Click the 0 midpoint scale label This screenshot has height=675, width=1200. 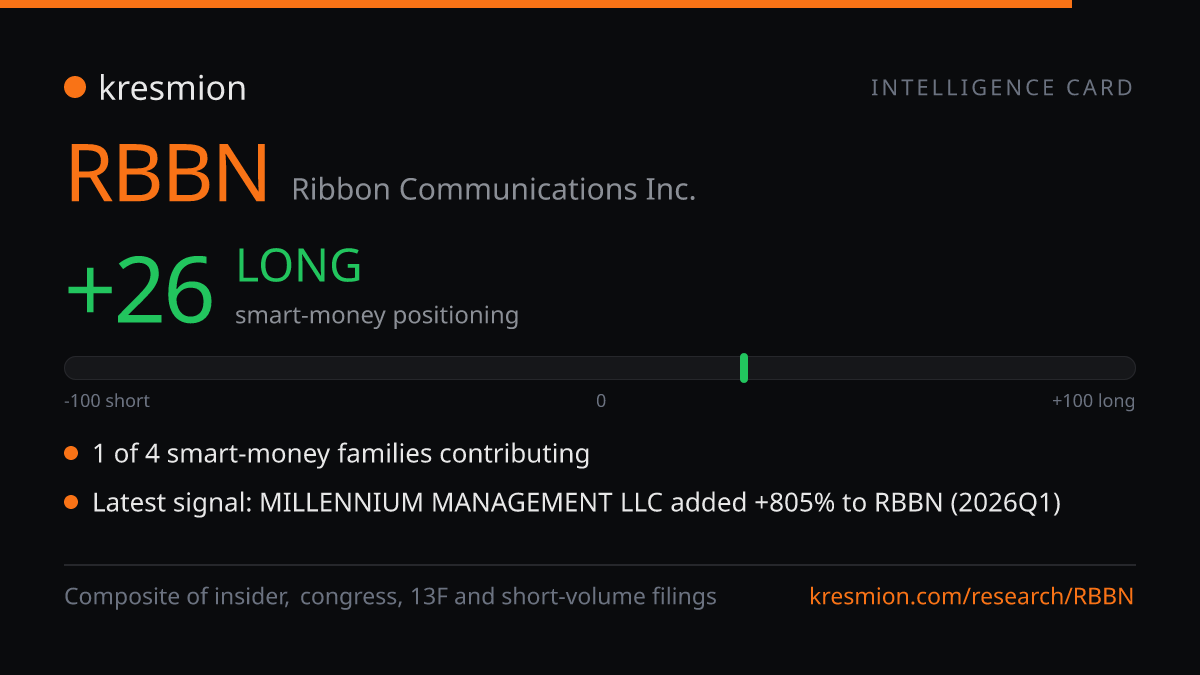[601, 401]
